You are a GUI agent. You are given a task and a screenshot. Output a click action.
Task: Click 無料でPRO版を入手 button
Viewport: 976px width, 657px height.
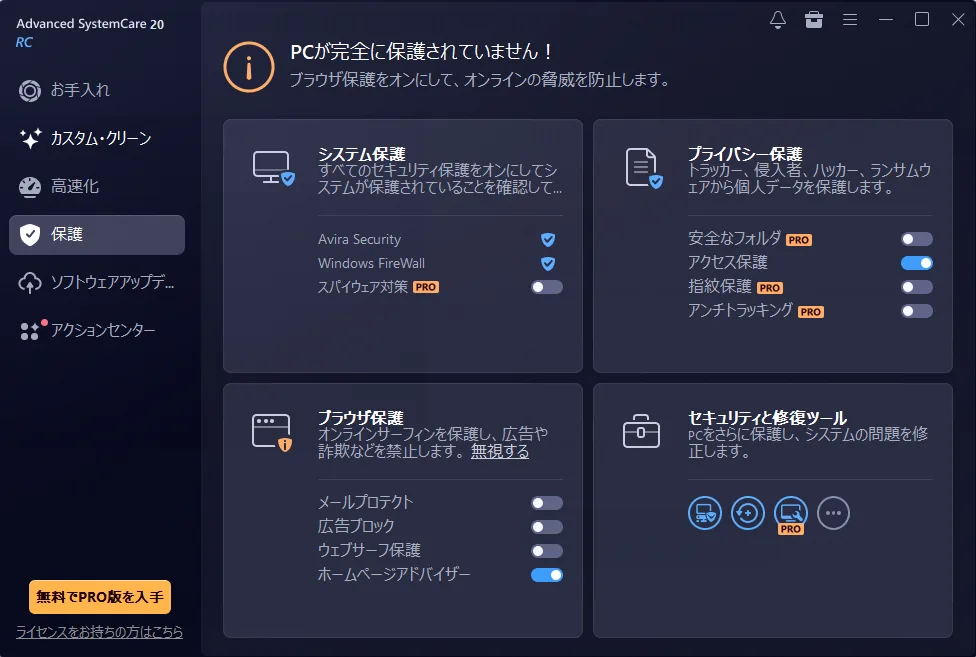tap(100, 597)
